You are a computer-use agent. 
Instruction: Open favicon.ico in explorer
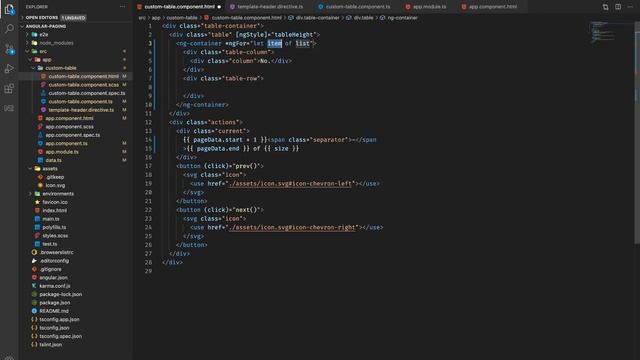[55, 202]
